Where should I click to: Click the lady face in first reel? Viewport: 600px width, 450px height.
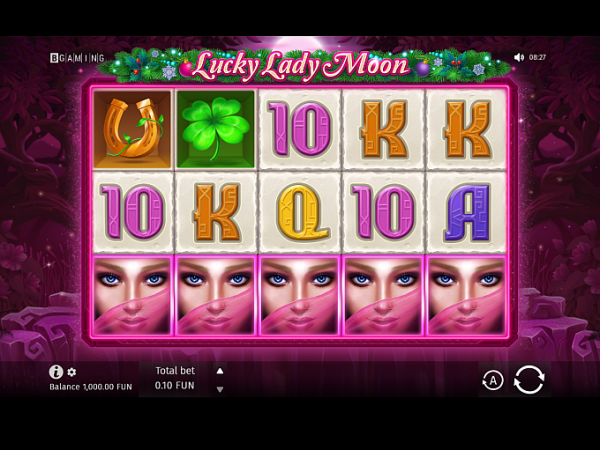[132, 296]
